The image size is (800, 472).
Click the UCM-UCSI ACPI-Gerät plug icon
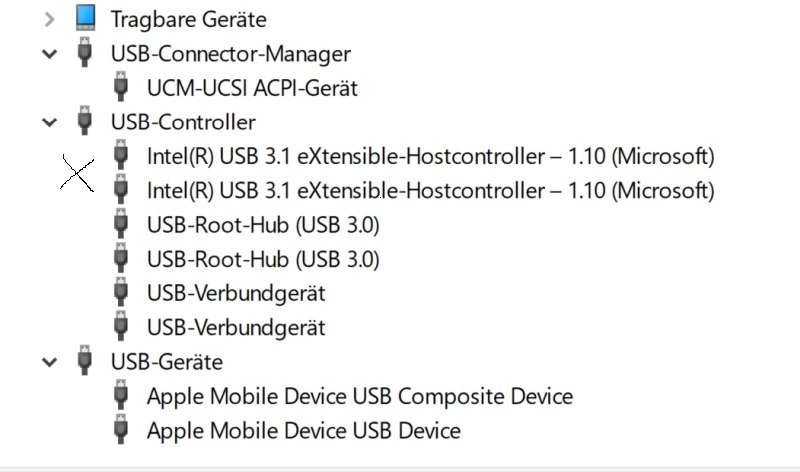pyautogui.click(x=121, y=86)
